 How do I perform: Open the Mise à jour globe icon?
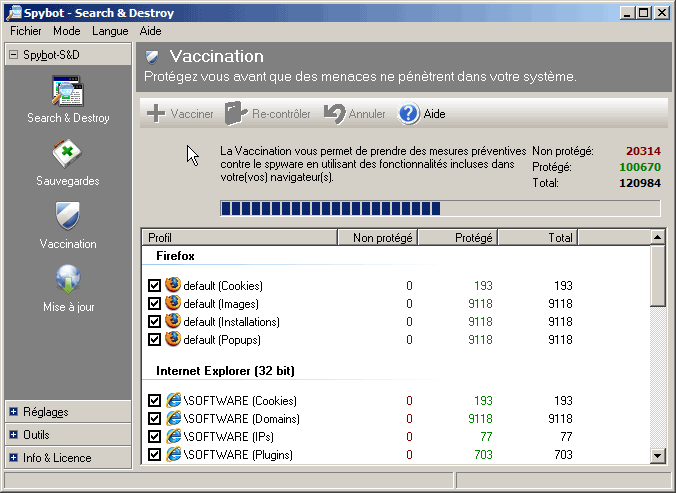68,279
